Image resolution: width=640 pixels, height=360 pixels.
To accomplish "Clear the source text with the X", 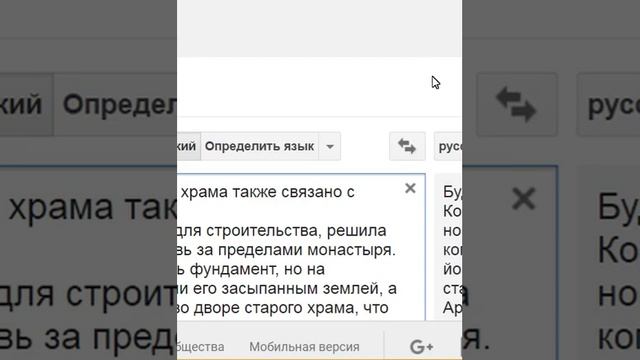I will (410, 188).
